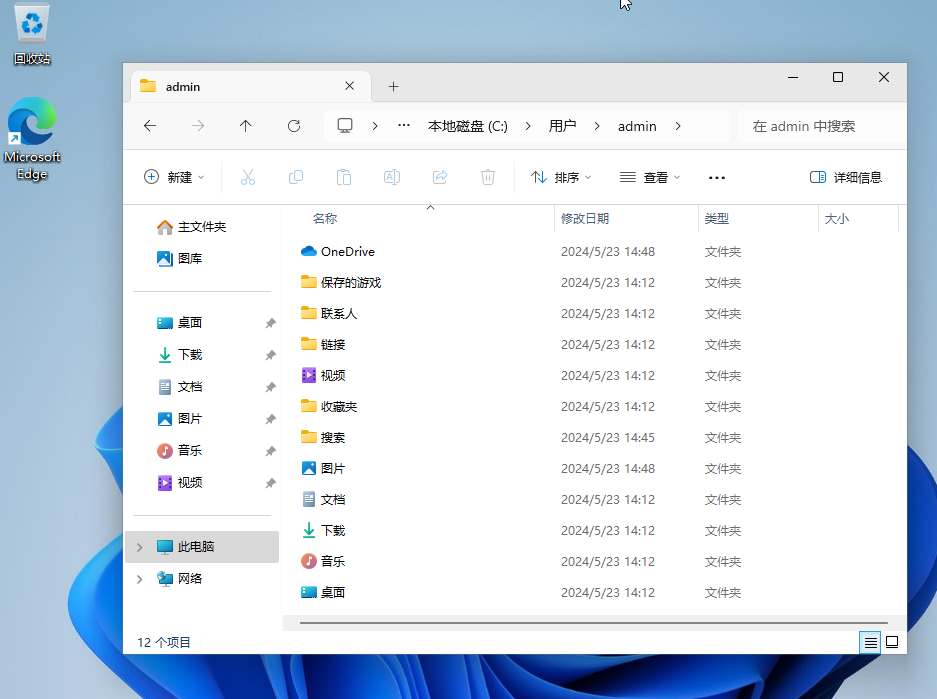Unpin 桌面 from the quick access sidebar

[269, 322]
